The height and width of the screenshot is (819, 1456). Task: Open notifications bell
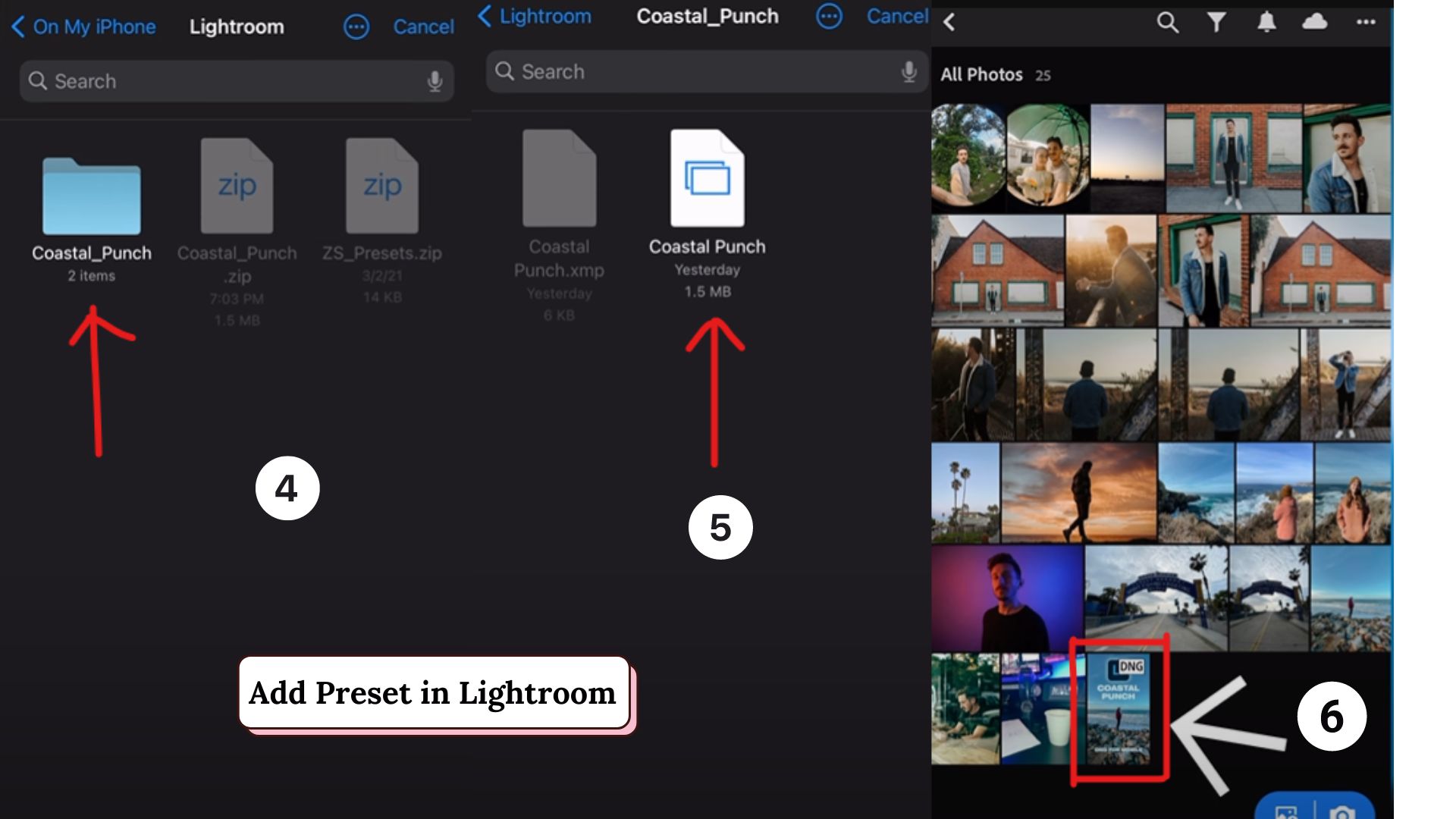click(x=1266, y=22)
